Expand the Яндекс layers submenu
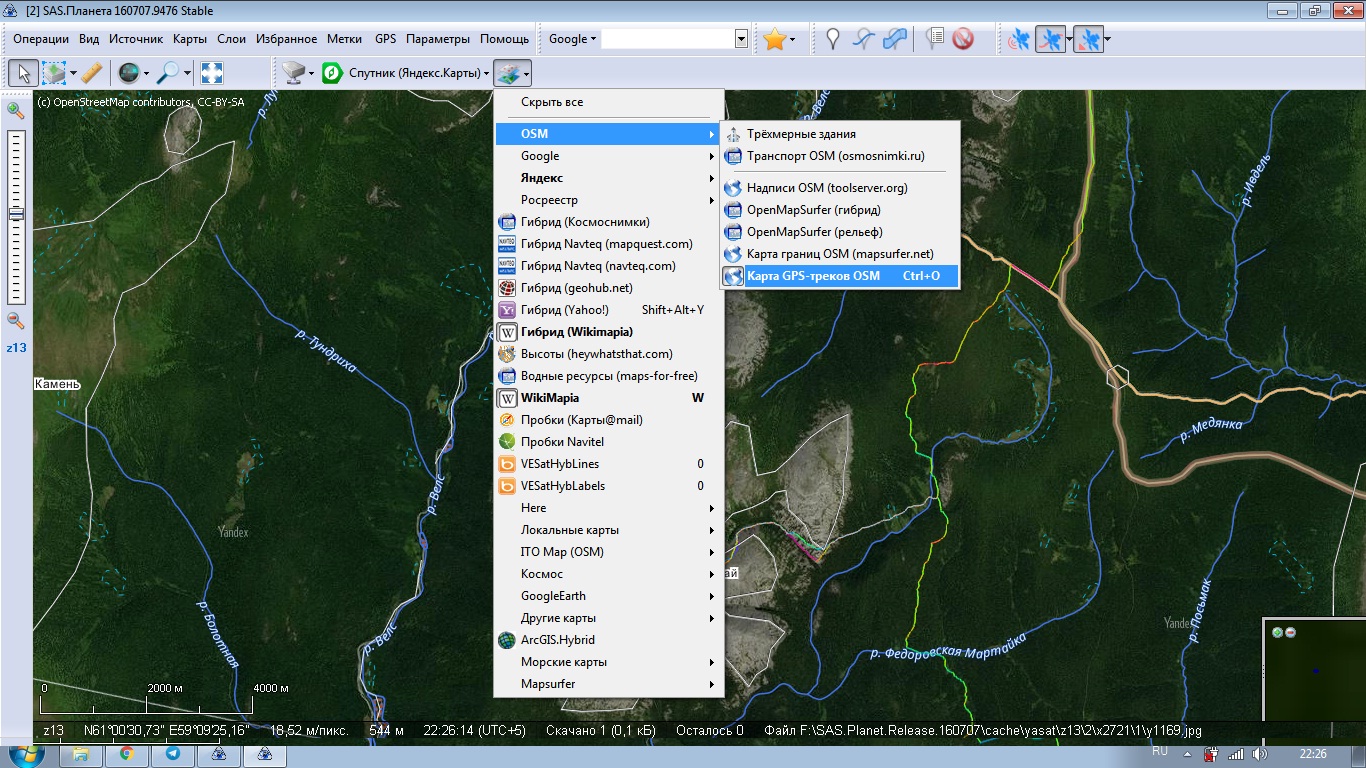Image resolution: width=1366 pixels, height=768 pixels. (x=609, y=178)
